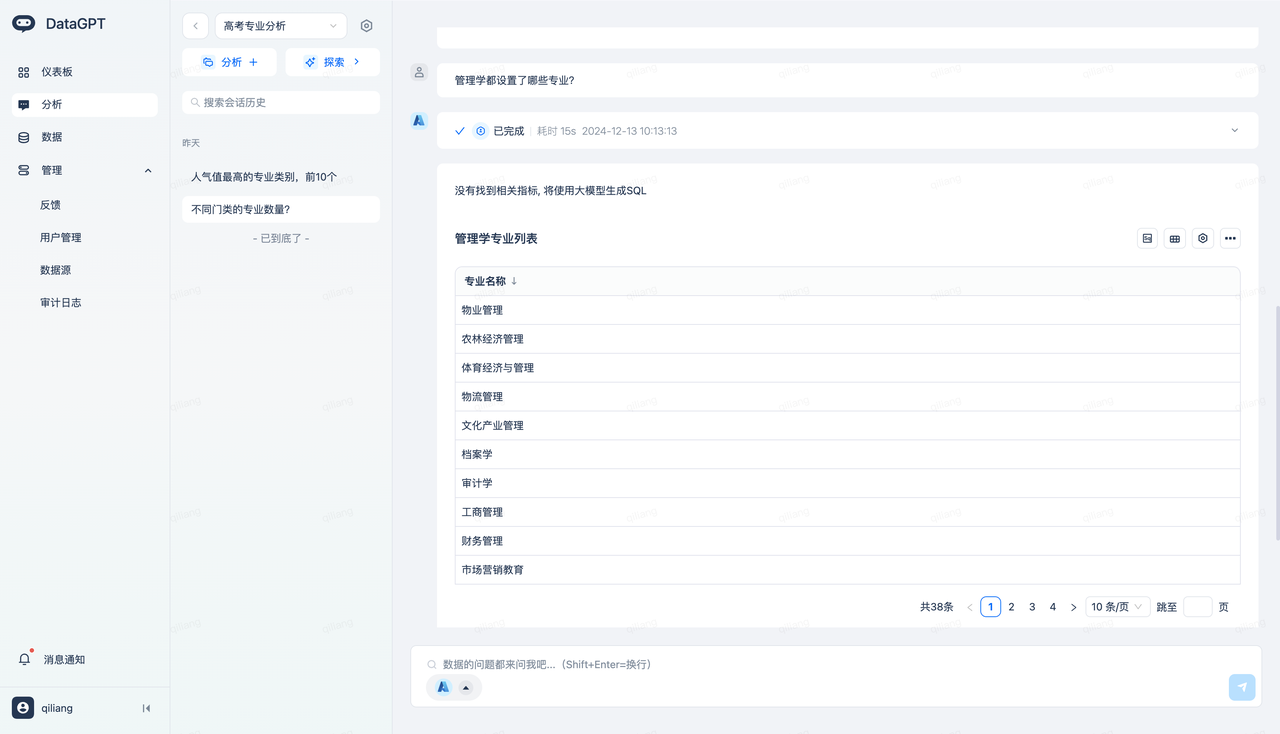Collapse the left sidebar via bottom icon
Viewport: 1280px width, 734px height.
pos(146,708)
